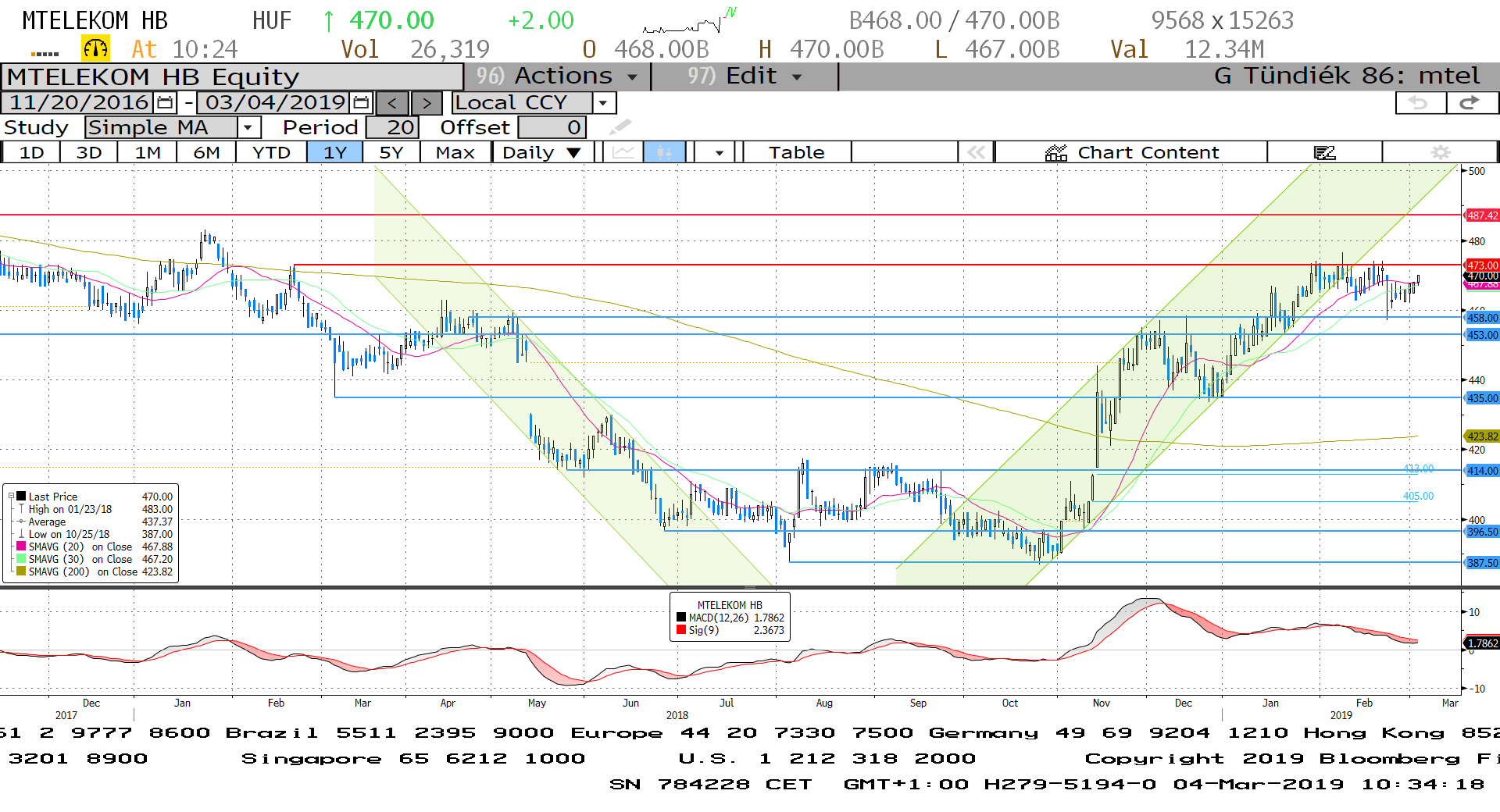The width and height of the screenshot is (1500, 812).
Task: Select the Max range tab
Action: click(455, 152)
